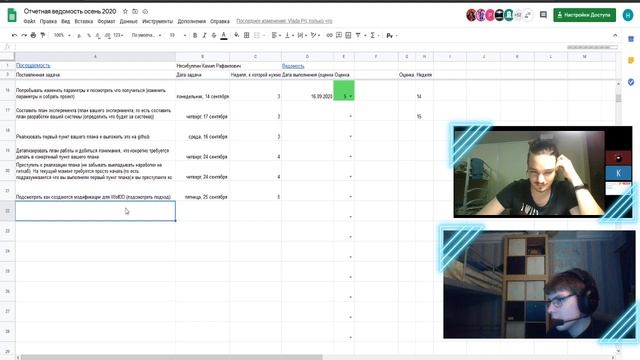Screen dimensions: 640x360
Task: Select column A header
Action: coord(96,56)
